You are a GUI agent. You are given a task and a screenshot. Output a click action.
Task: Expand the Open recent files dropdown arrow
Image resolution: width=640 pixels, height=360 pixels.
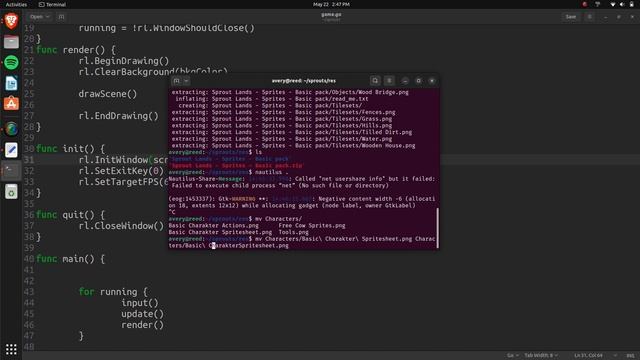click(x=48, y=17)
